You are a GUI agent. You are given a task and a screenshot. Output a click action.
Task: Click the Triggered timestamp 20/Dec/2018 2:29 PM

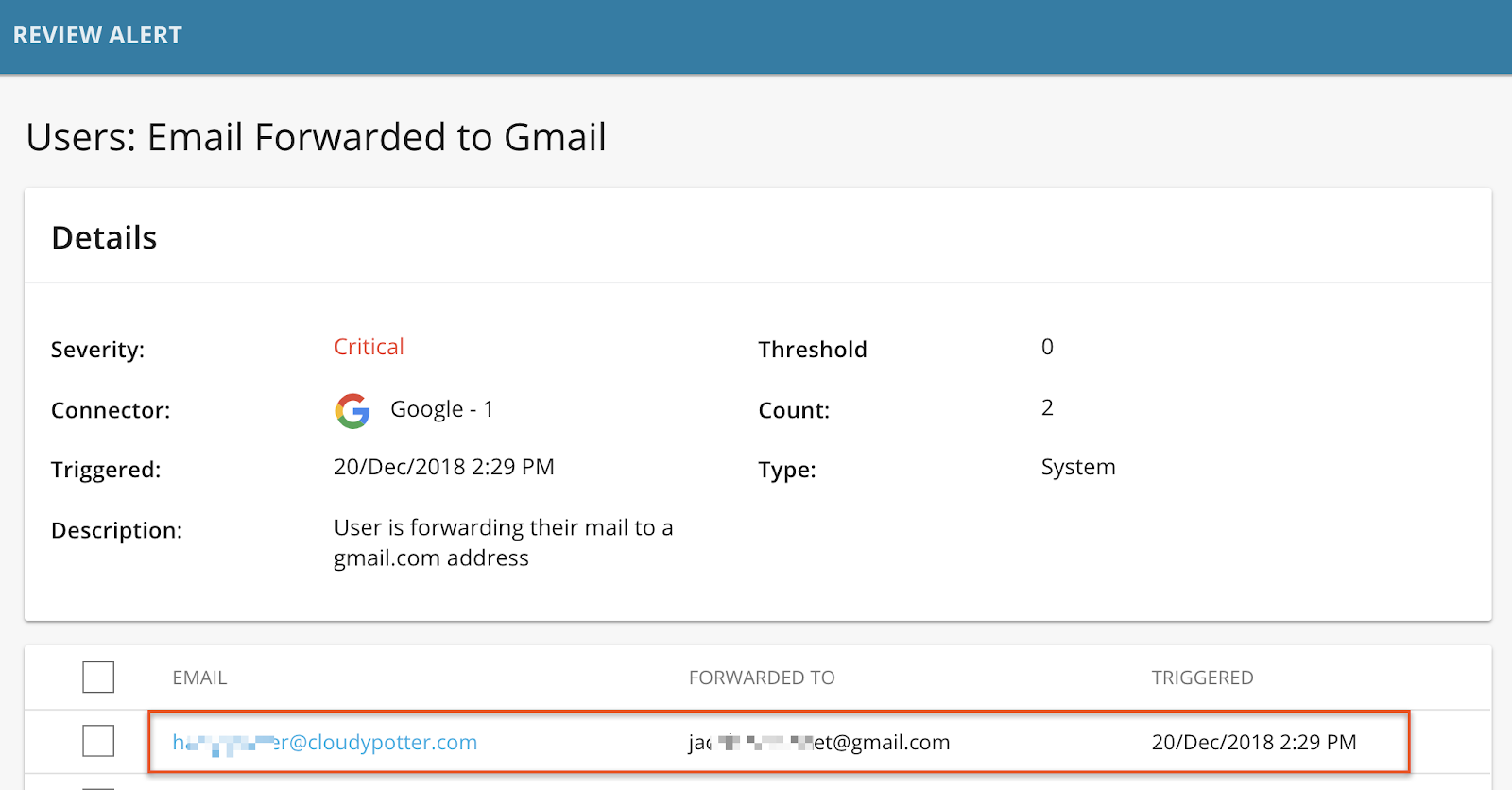444,466
